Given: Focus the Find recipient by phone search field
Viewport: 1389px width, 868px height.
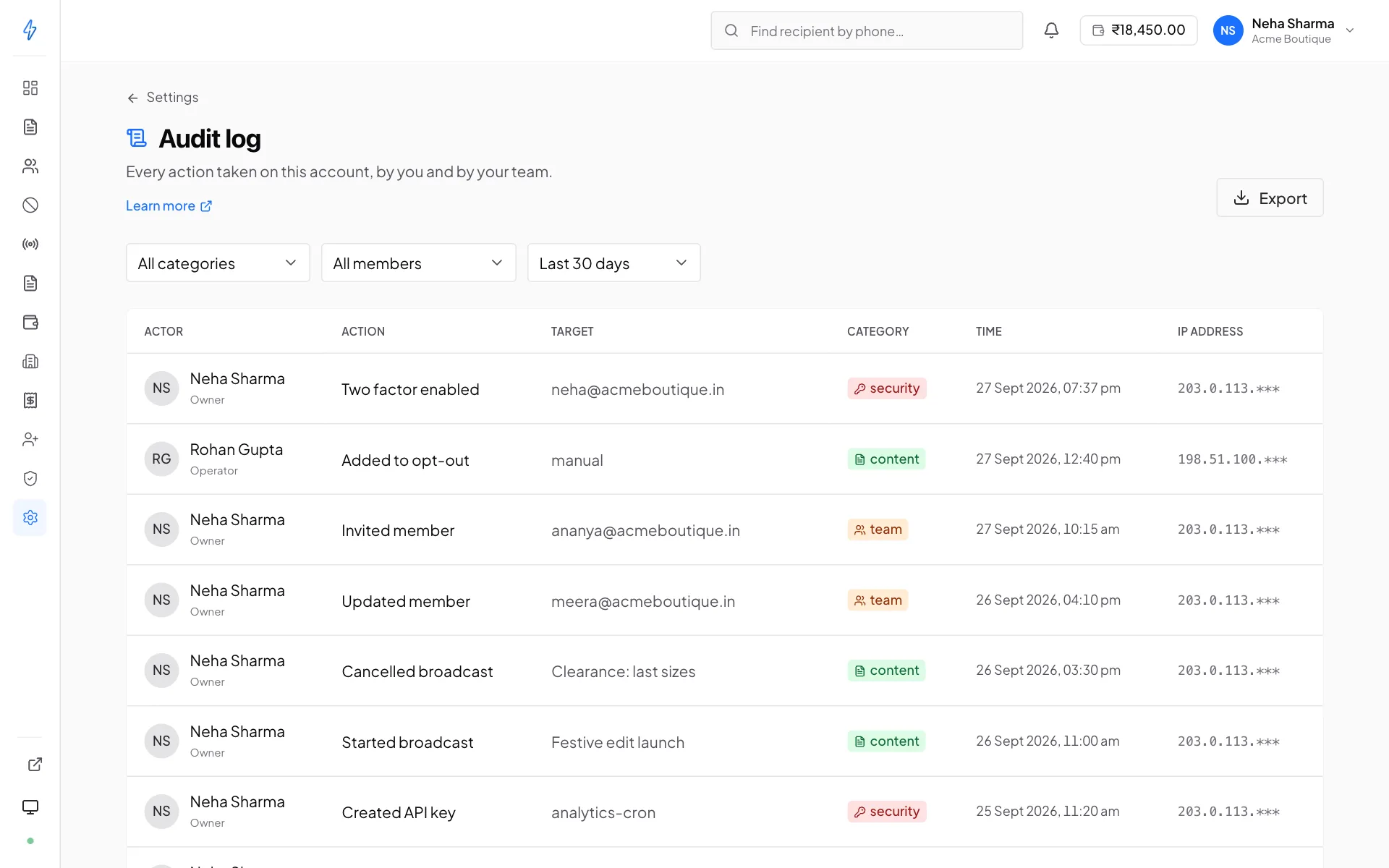Looking at the screenshot, I should click(867, 30).
